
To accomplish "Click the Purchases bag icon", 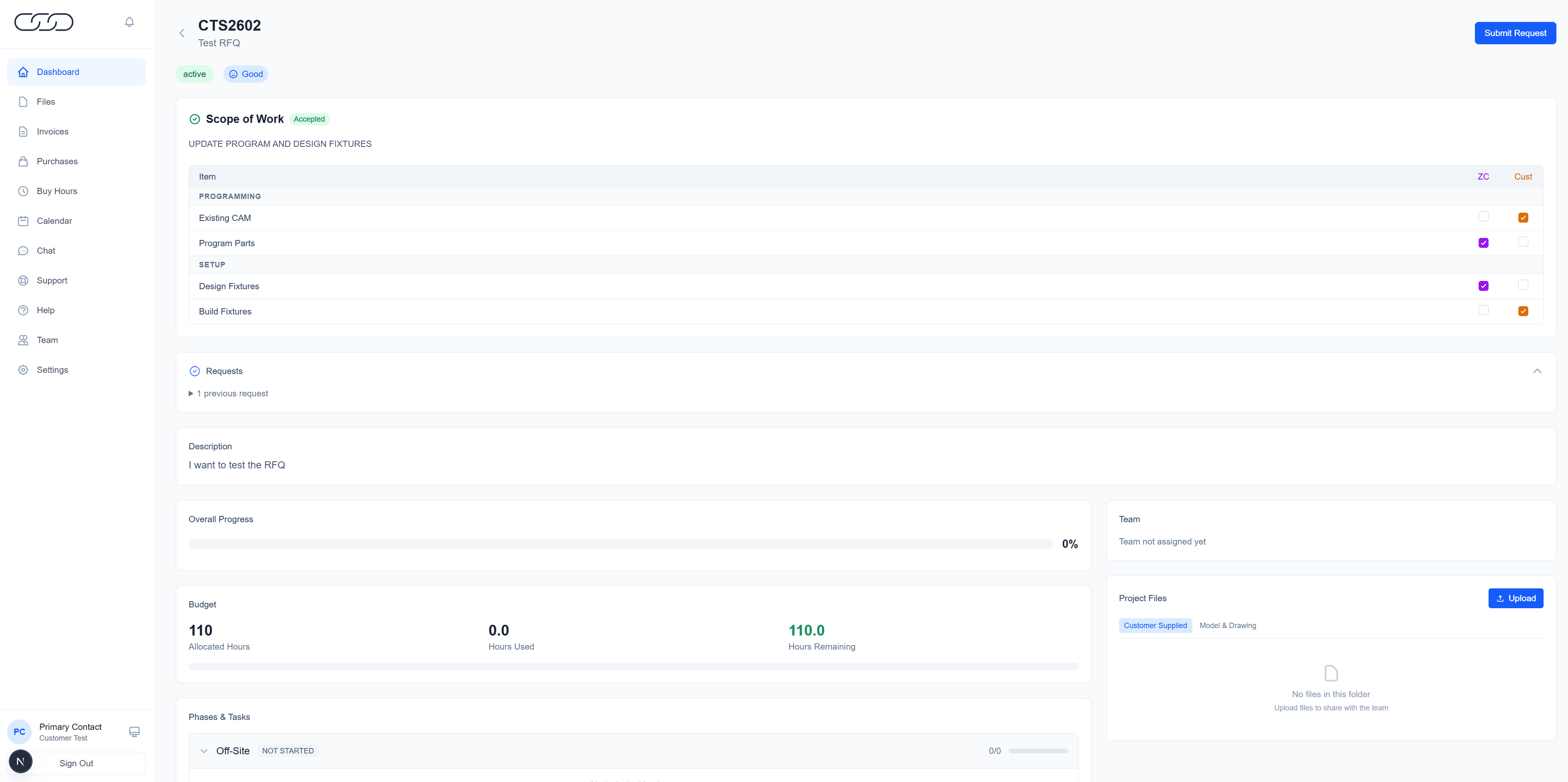I will (x=22, y=161).
